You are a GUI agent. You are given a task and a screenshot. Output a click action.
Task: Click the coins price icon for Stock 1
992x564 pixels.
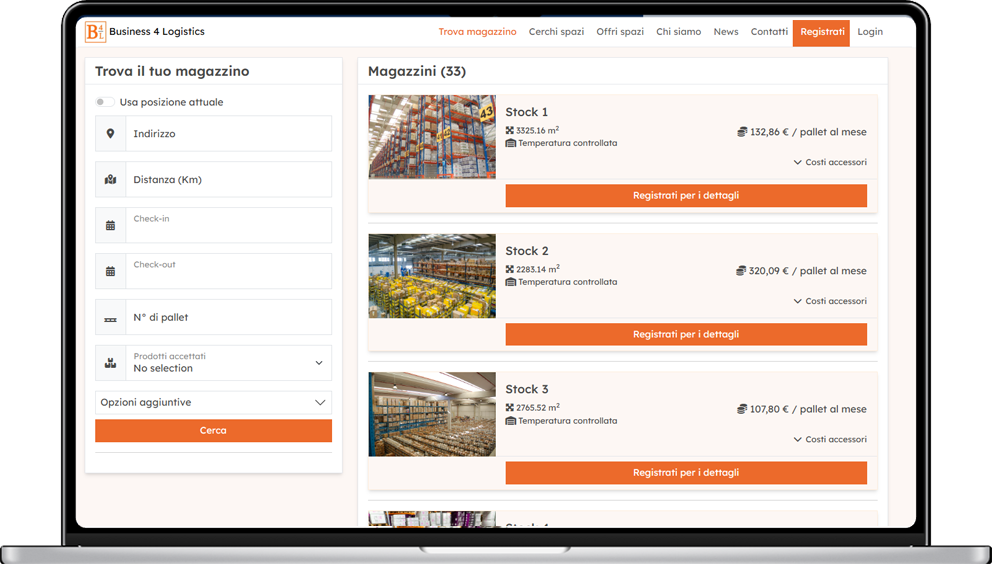[742, 132]
